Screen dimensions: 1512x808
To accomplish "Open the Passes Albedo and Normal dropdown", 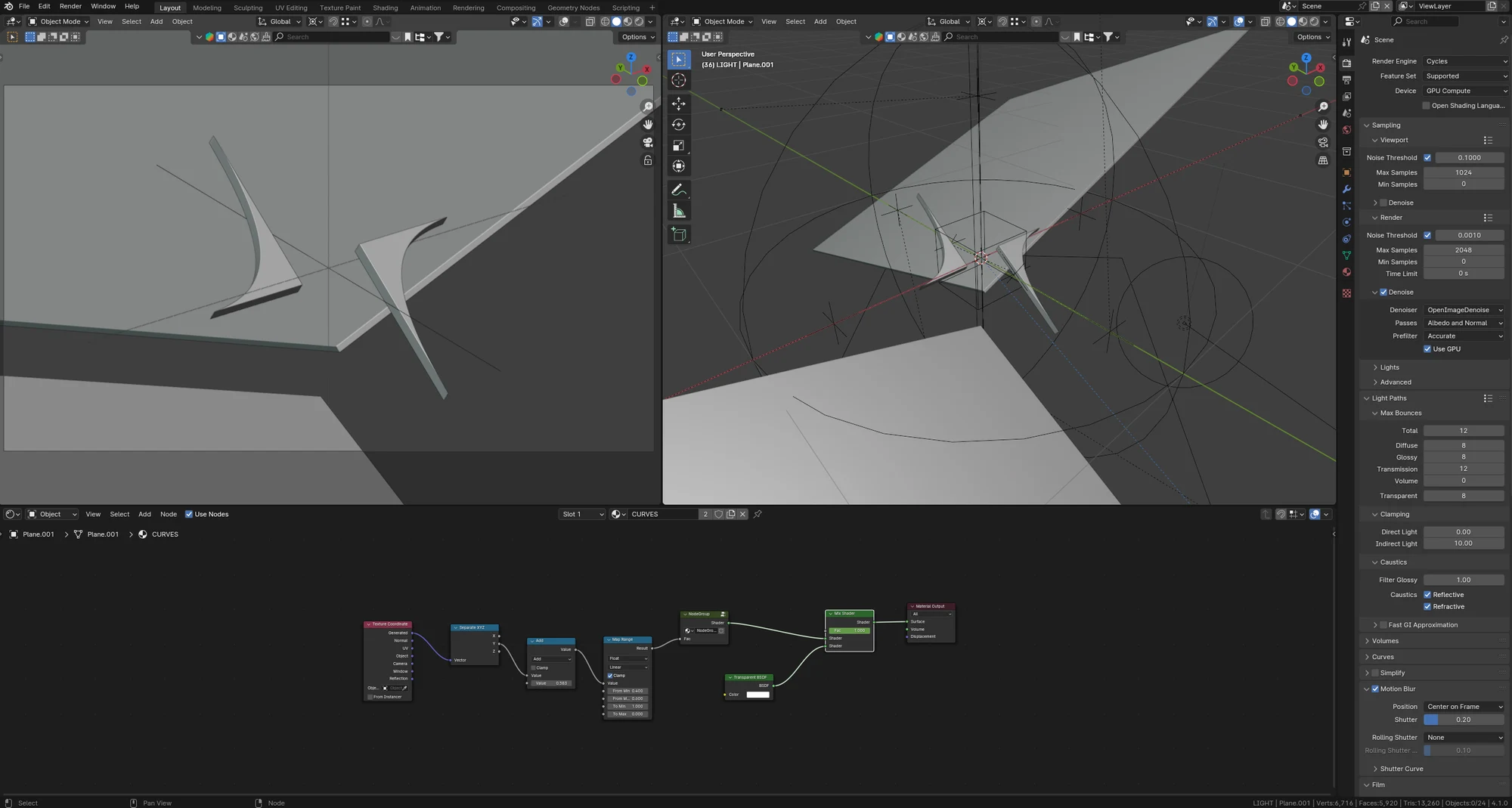I will (x=1464, y=323).
